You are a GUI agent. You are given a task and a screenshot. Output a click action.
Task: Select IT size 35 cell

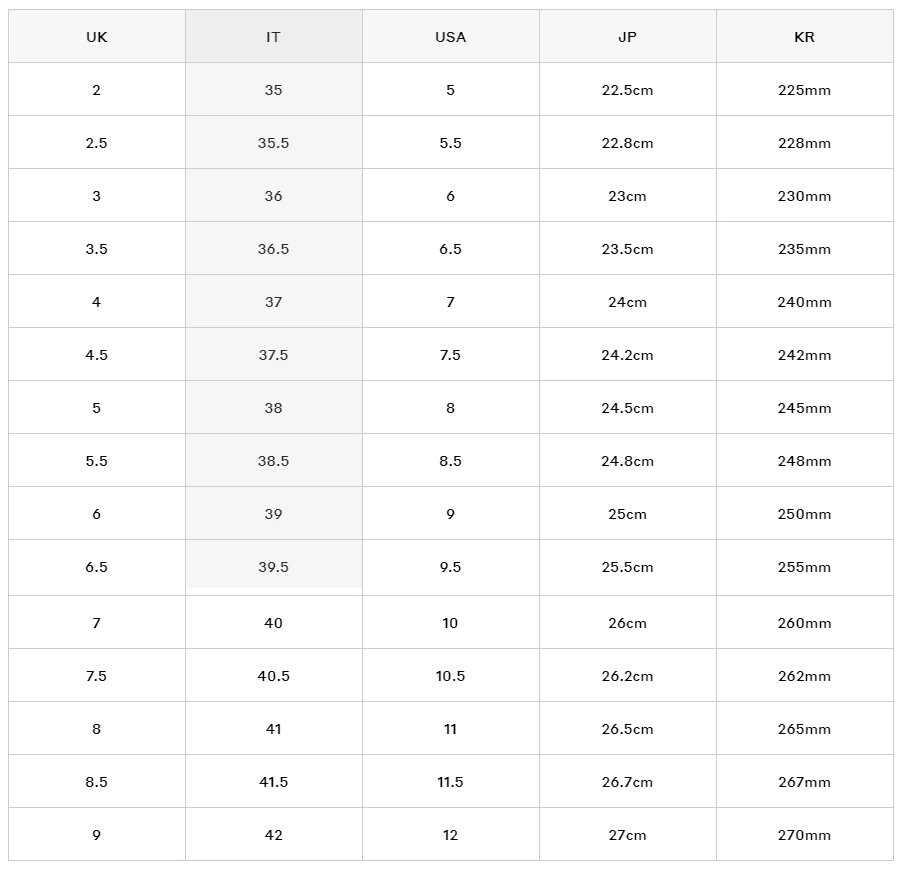(x=273, y=90)
